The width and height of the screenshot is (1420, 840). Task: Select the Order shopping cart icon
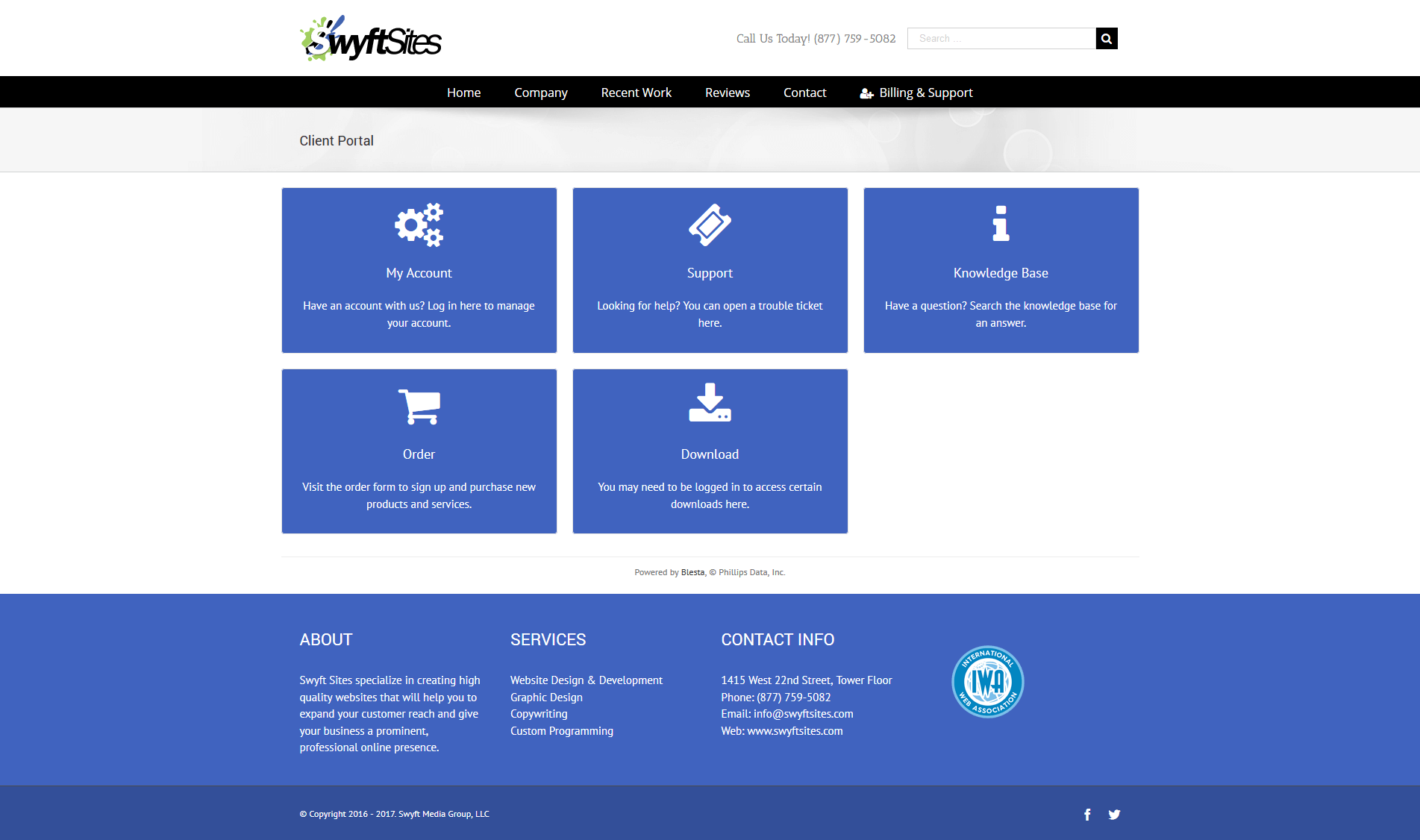pos(419,406)
